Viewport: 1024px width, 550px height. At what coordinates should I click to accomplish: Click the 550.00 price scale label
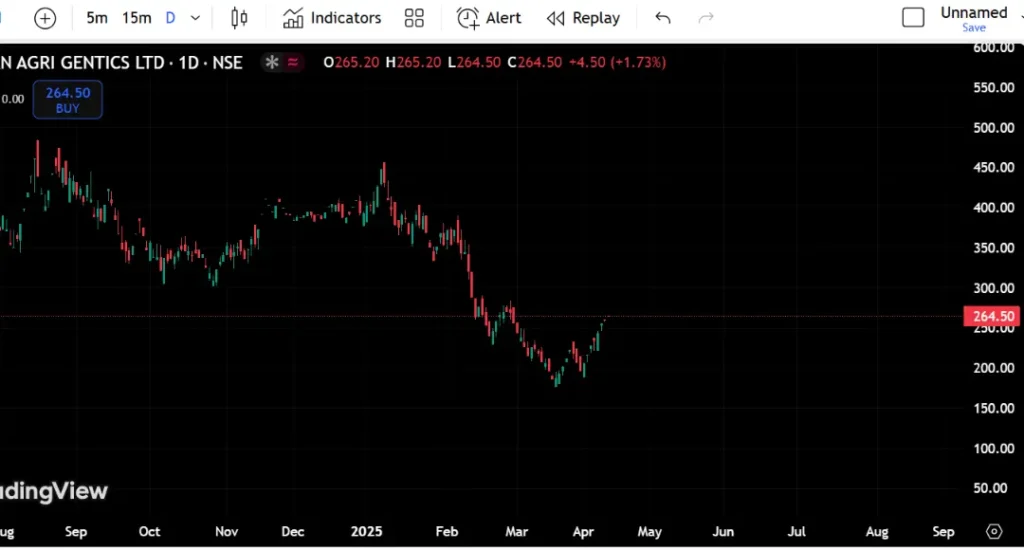[993, 88]
